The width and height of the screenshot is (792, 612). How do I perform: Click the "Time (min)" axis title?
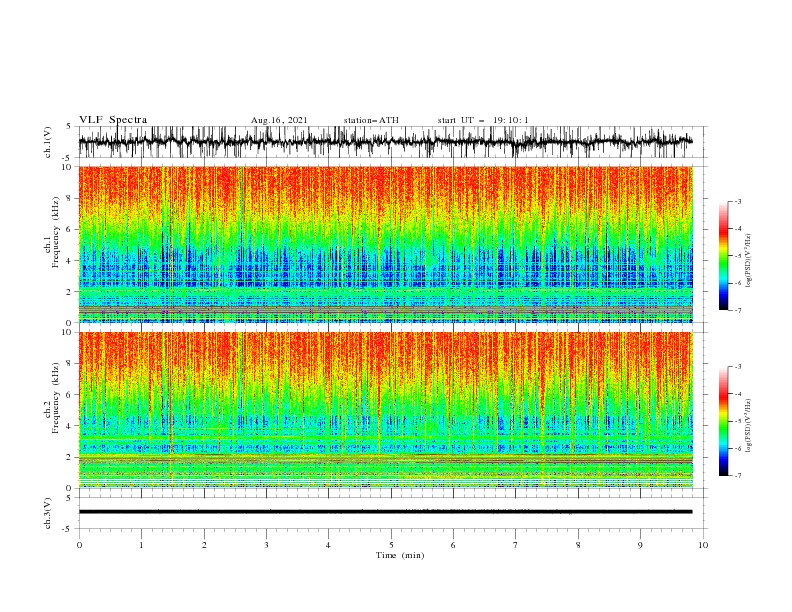[x=400, y=555]
